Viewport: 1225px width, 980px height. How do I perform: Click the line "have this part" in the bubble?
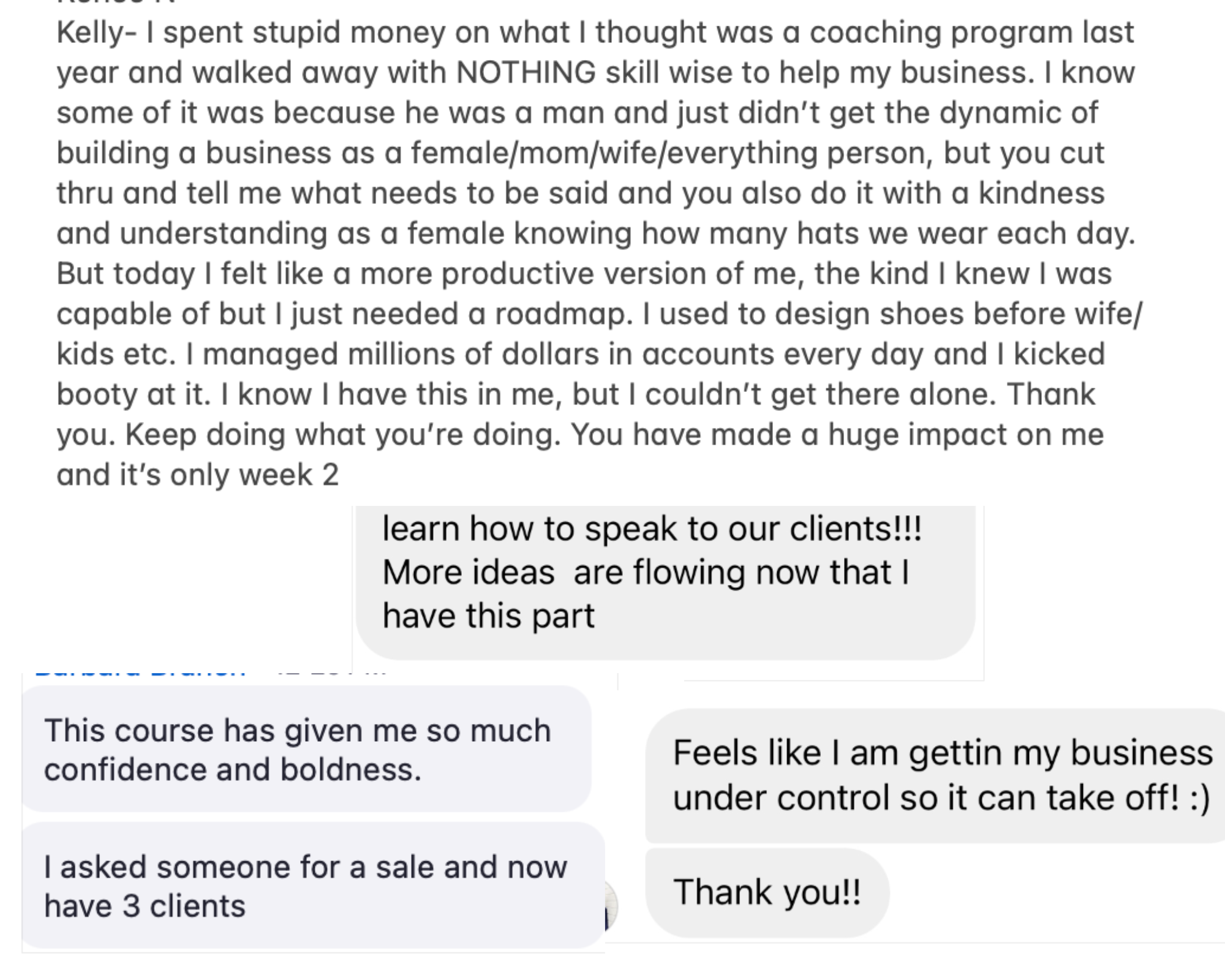click(488, 616)
